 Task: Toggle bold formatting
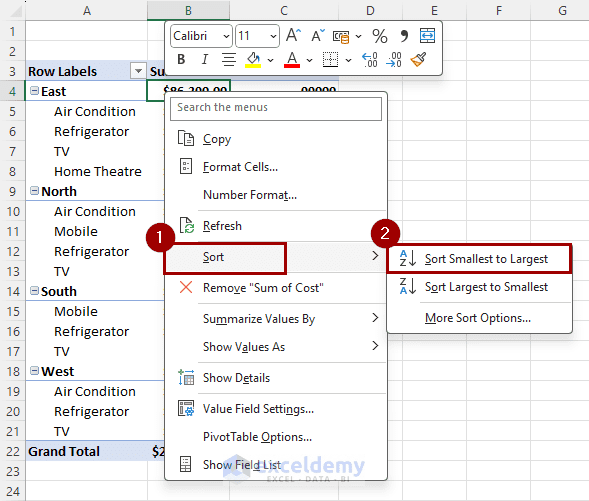pyautogui.click(x=181, y=59)
